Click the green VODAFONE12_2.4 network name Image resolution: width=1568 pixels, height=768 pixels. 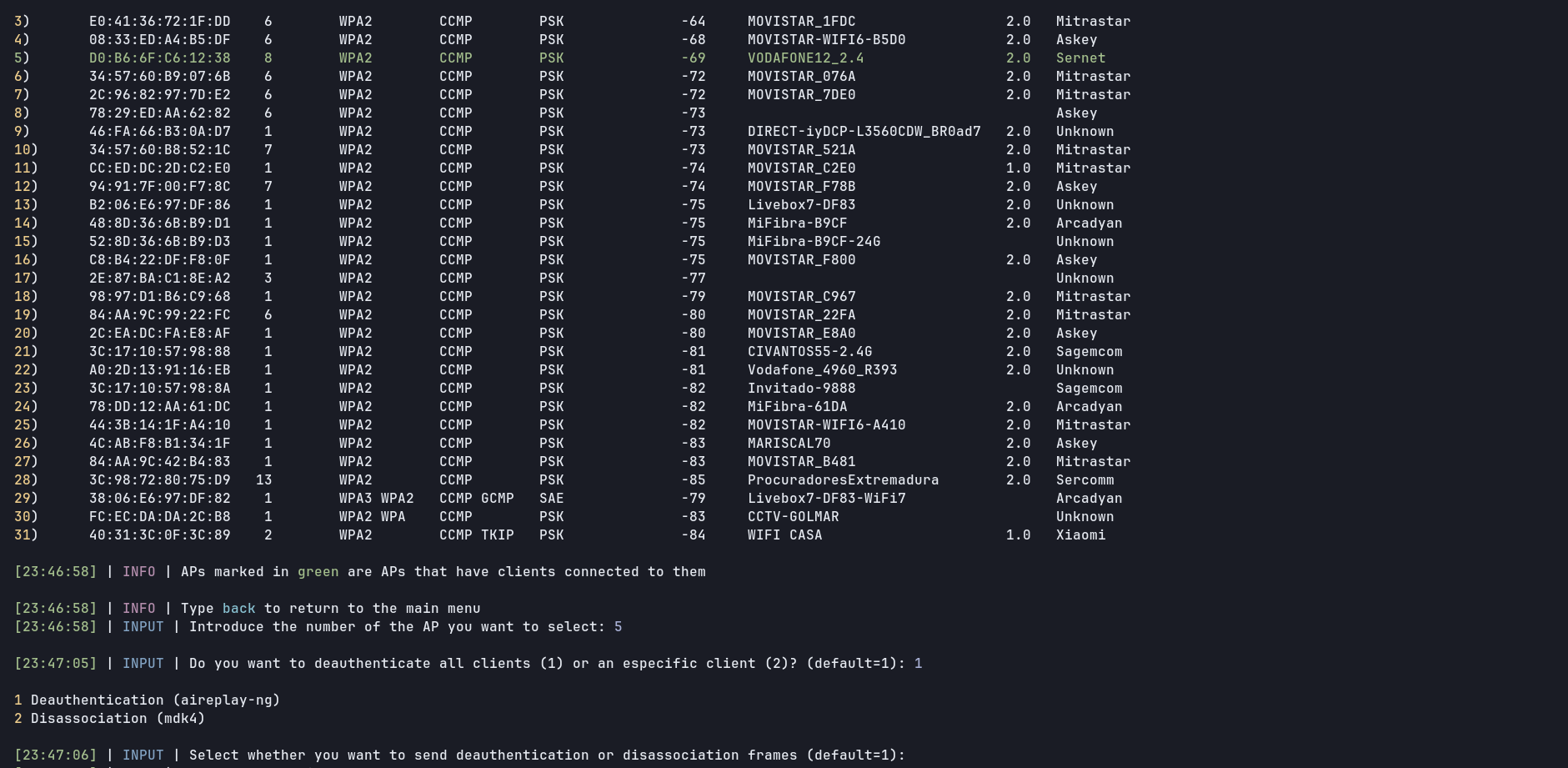(x=805, y=58)
